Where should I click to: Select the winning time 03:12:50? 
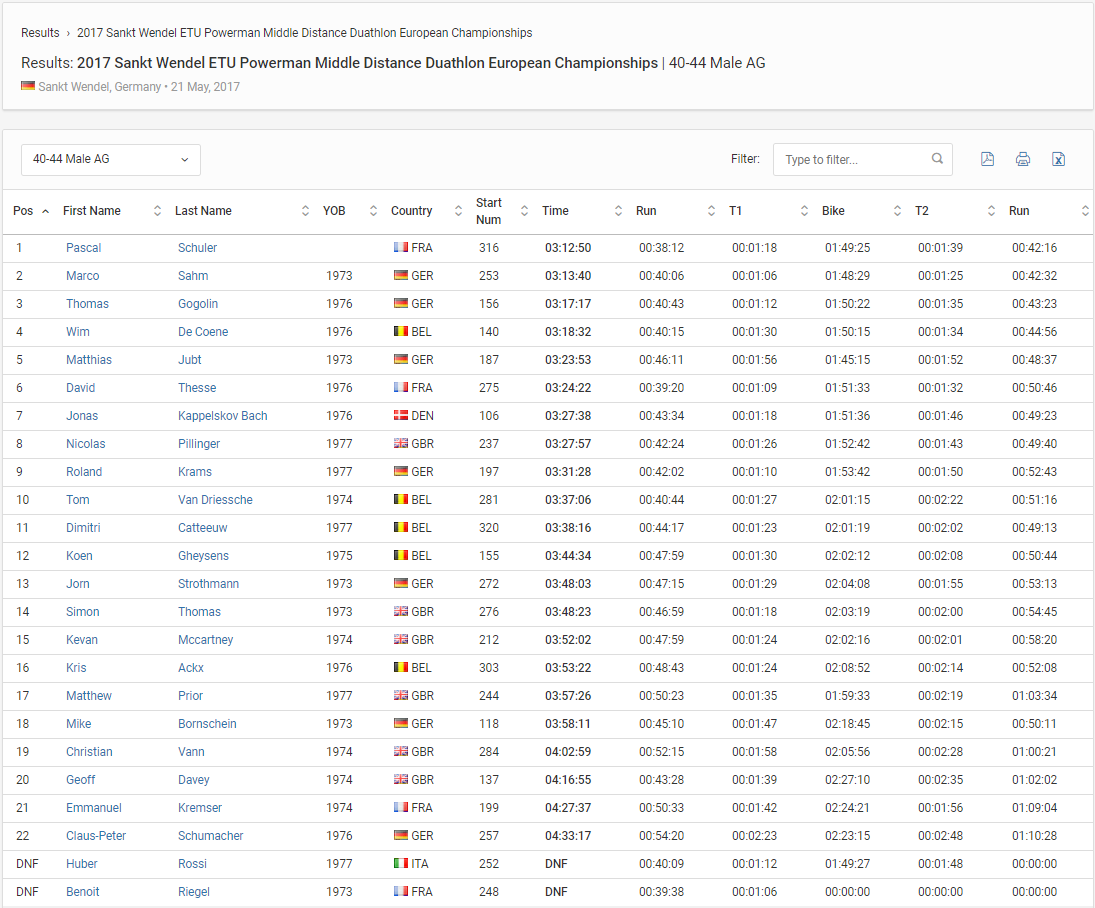tap(568, 248)
